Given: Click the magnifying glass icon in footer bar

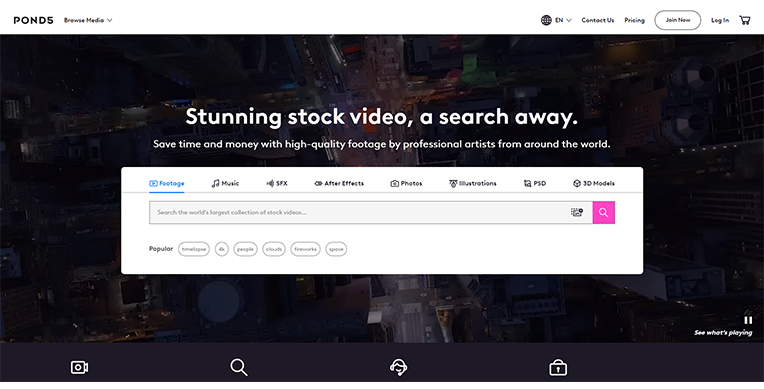Looking at the screenshot, I should (239, 367).
